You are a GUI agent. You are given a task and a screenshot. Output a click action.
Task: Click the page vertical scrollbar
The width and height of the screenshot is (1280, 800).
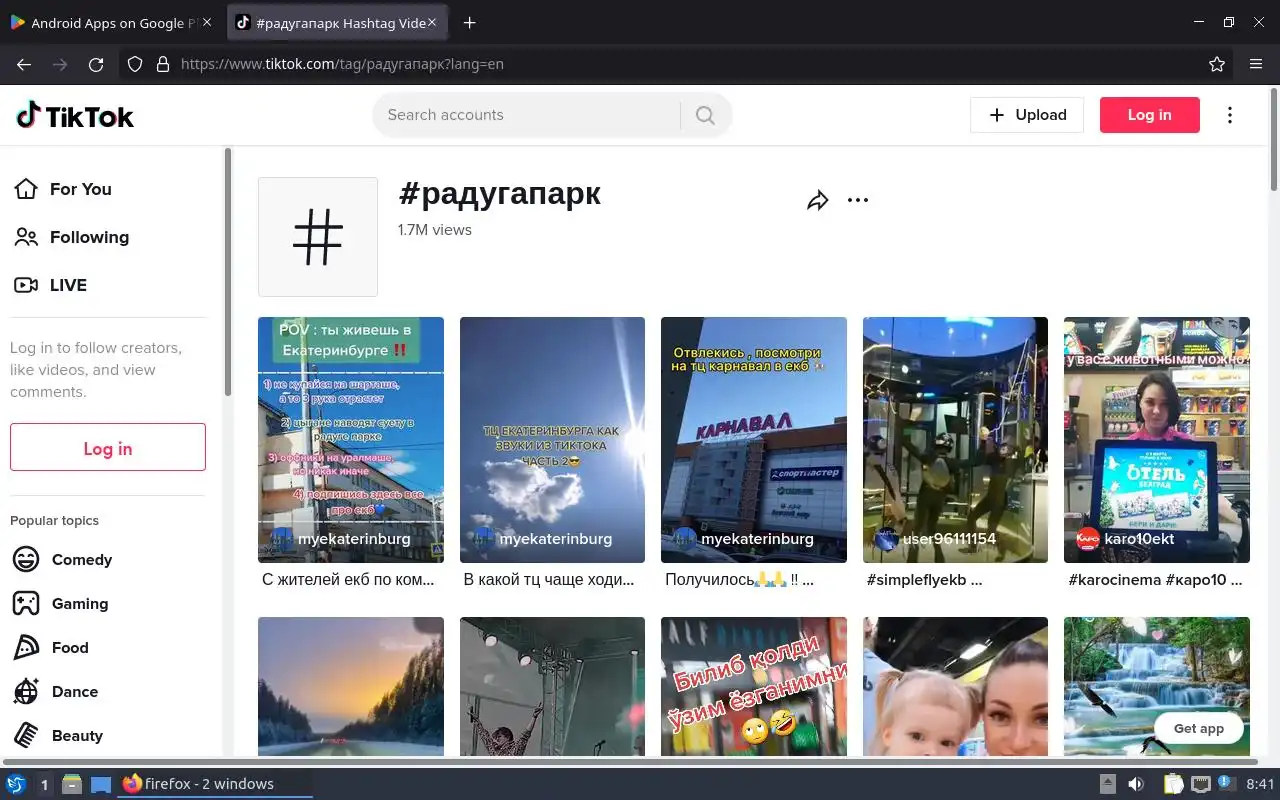coord(1274,140)
